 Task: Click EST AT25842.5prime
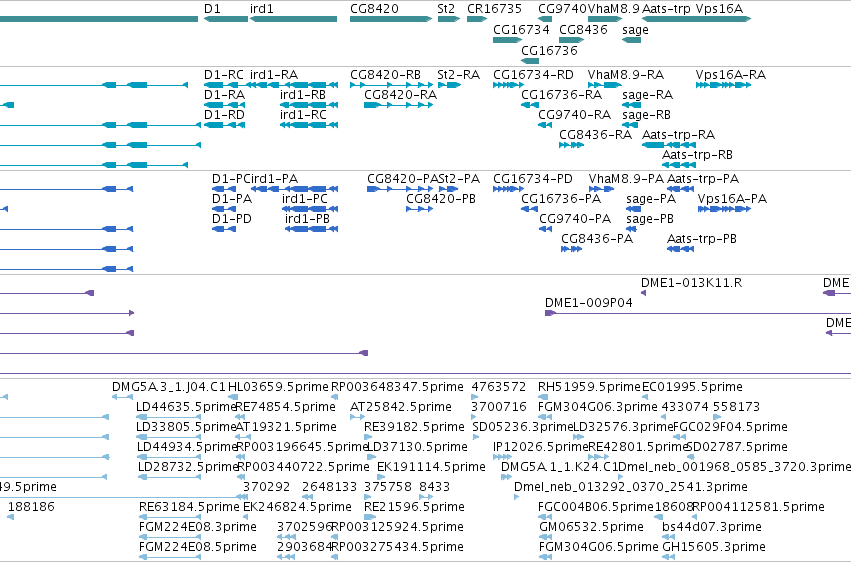pos(357,418)
